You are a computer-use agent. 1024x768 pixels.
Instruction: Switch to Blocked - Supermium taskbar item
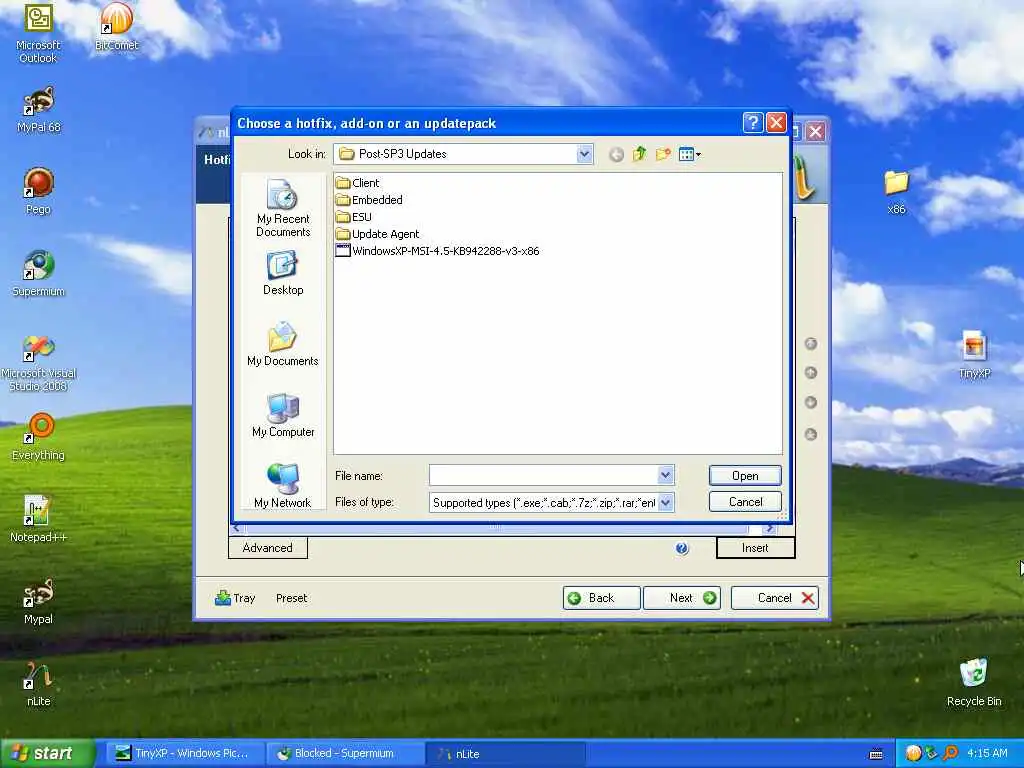coord(345,753)
